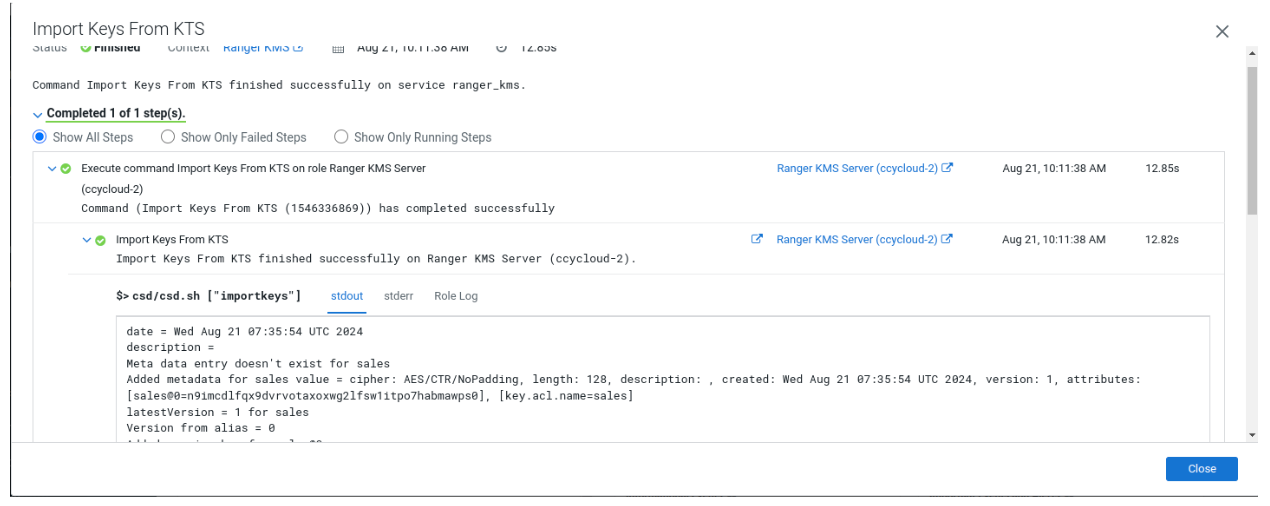Open first Ranger KMS Server (ccycloud-2) link
Image resolution: width=1270 pixels, height=506 pixels.
856,169
